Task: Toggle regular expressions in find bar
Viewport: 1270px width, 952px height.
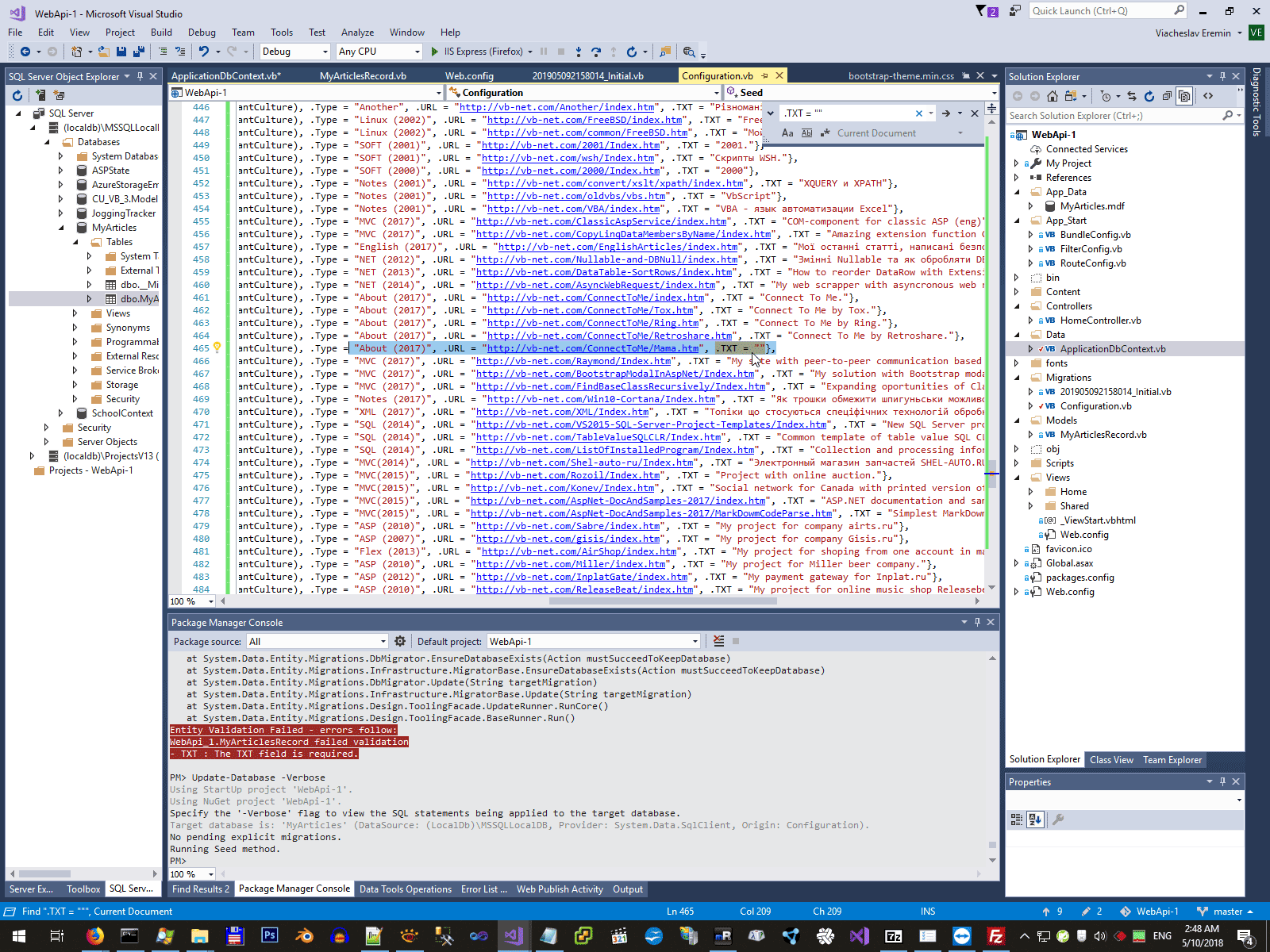Action: click(x=825, y=133)
